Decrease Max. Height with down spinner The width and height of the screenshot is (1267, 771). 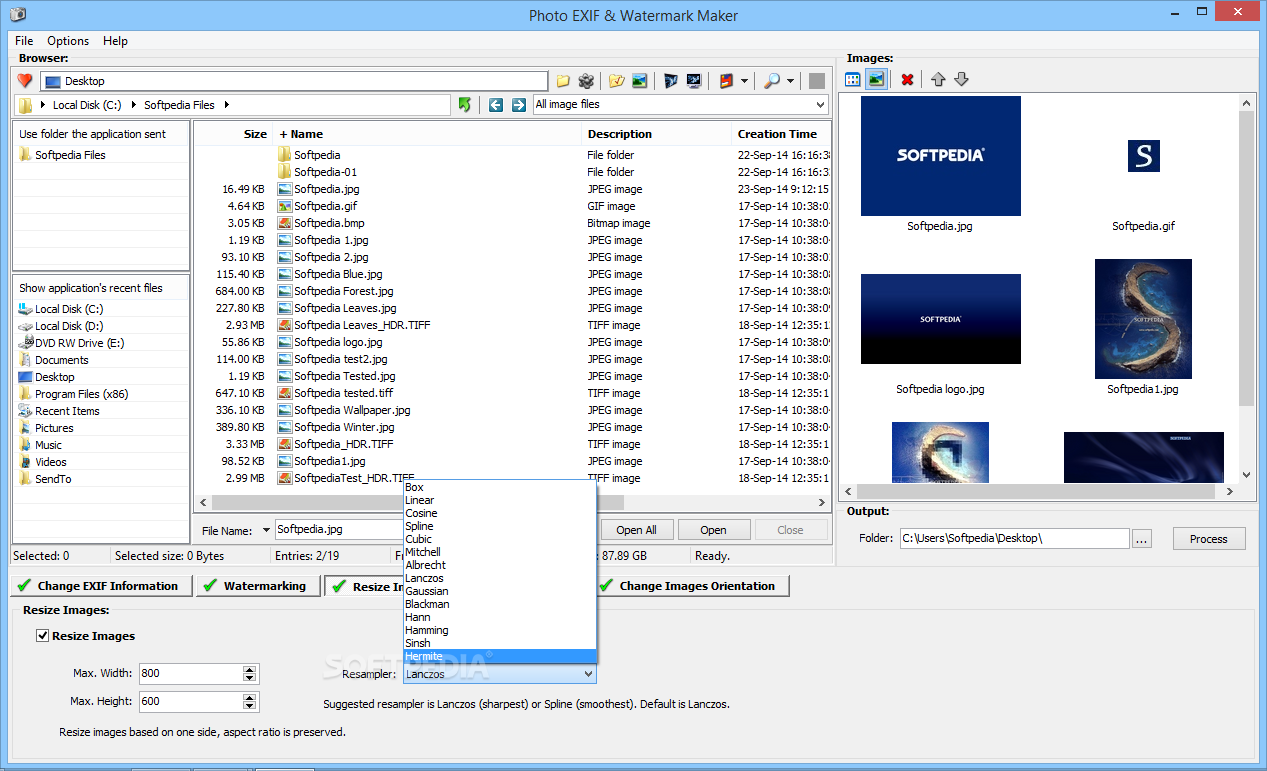point(250,706)
